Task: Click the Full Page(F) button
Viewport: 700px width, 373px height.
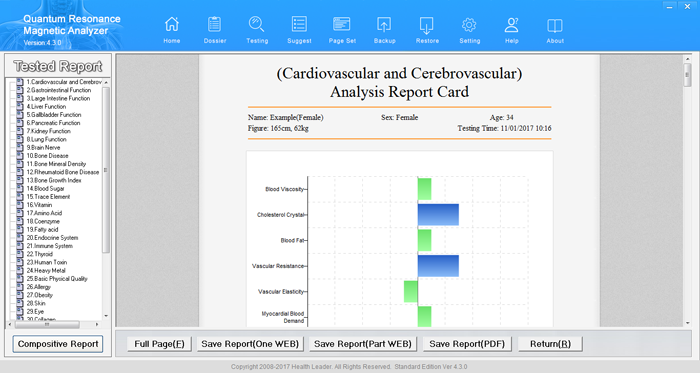Action: 159,344
